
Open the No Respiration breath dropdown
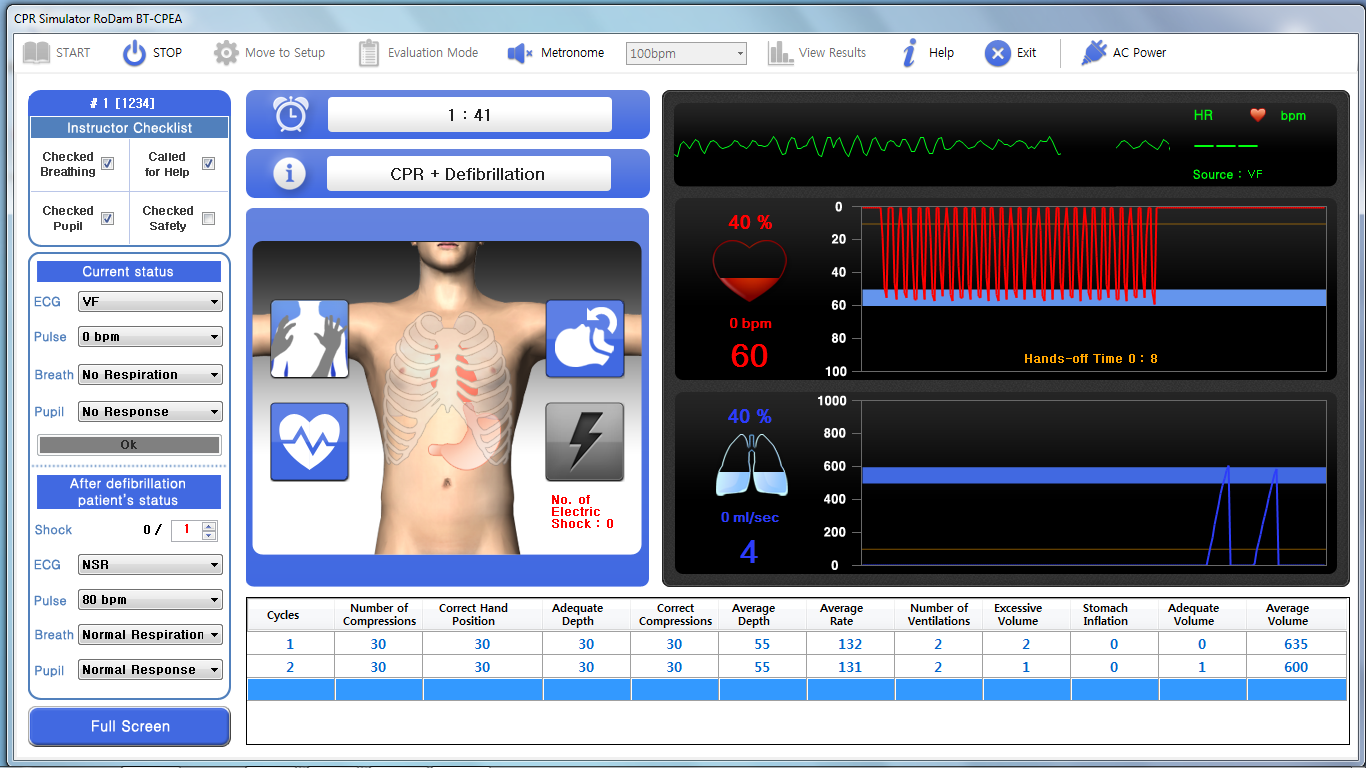[150, 375]
